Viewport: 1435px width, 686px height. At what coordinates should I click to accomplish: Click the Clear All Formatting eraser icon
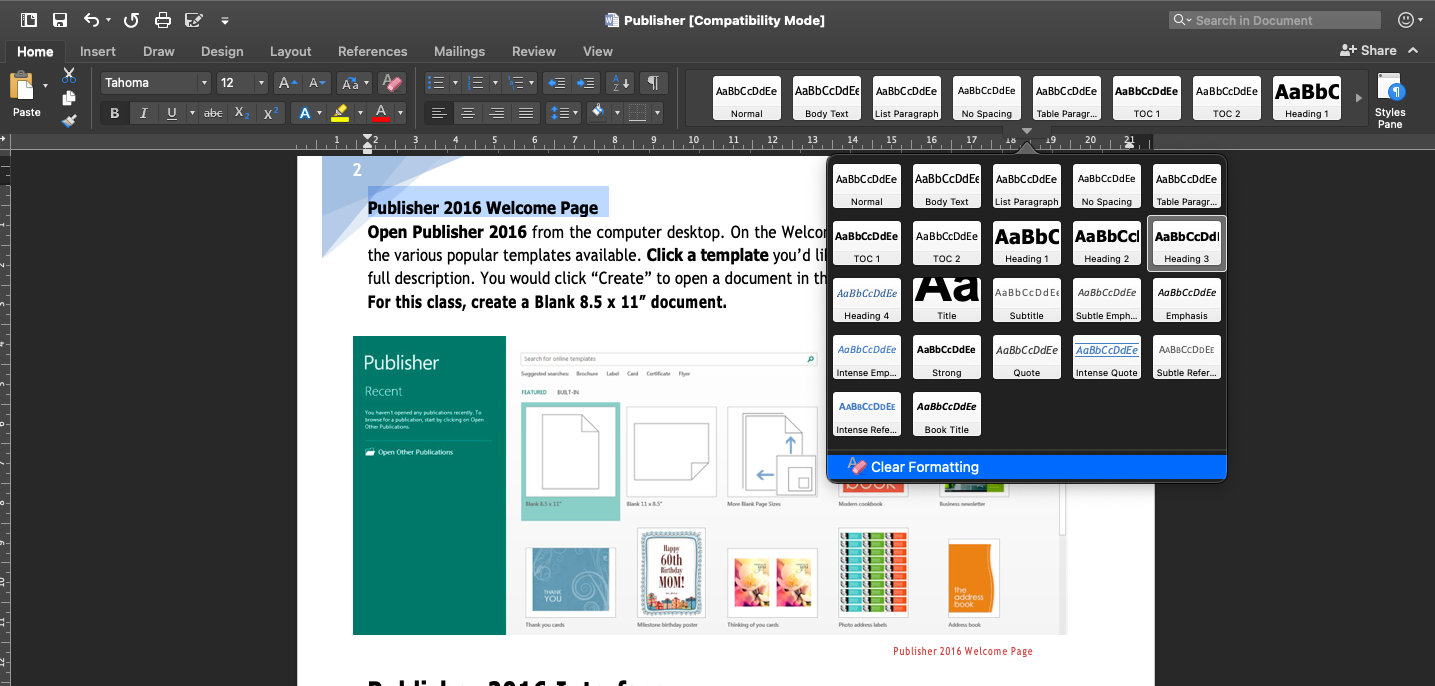(392, 83)
